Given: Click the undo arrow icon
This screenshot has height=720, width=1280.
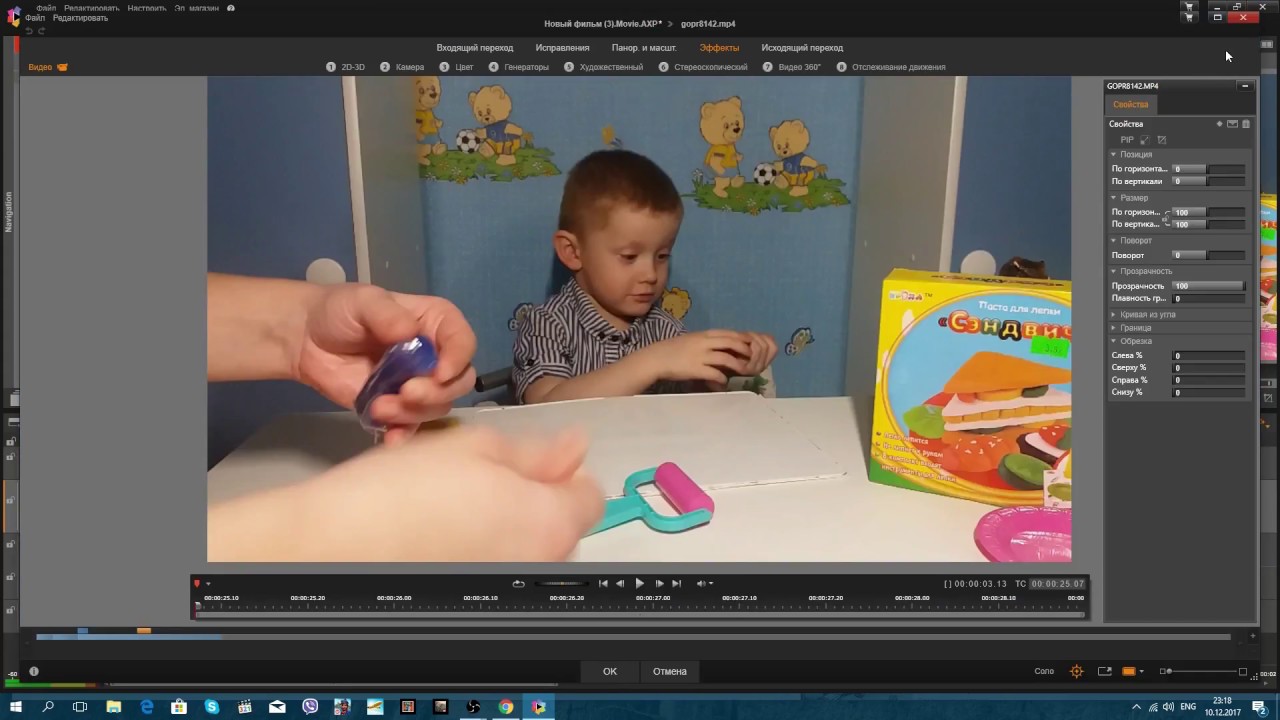Looking at the screenshot, I should coord(29,31).
